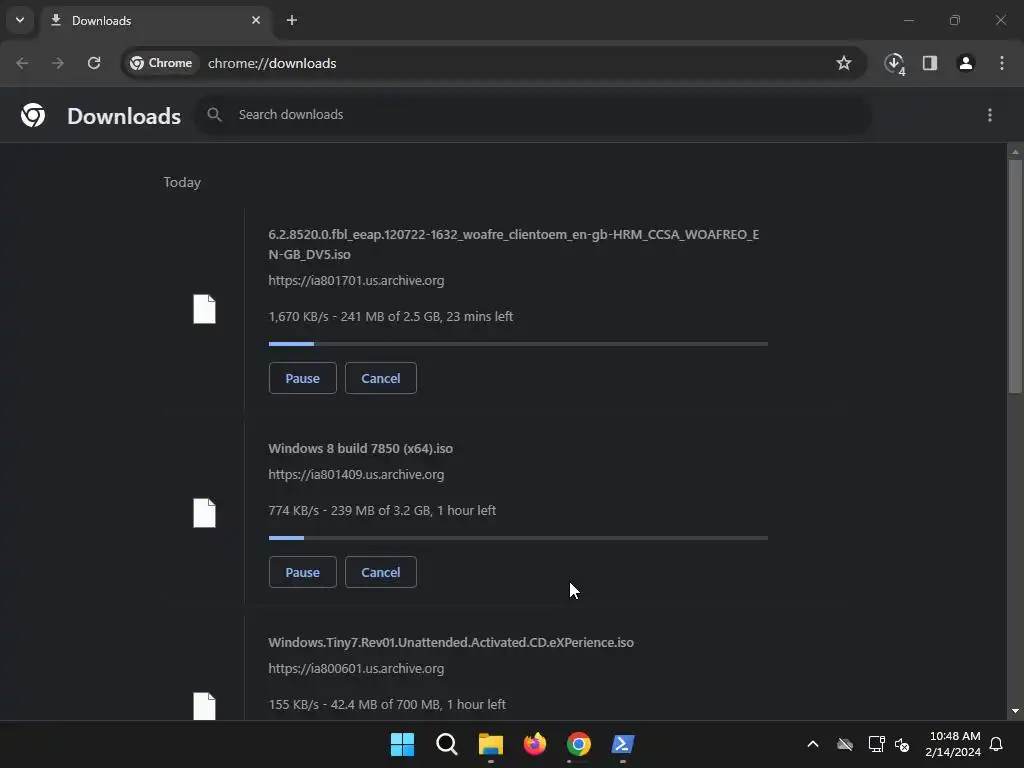This screenshot has width=1024, height=768.
Task: Click the Chrome site info chip
Action: 161,63
